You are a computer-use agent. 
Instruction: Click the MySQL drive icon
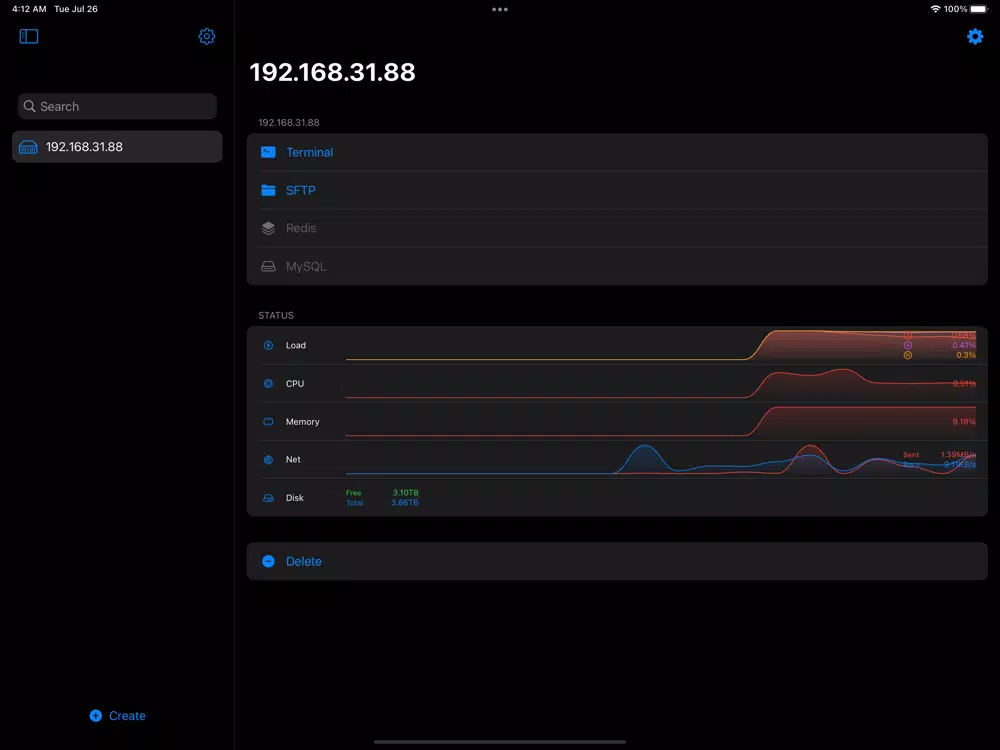(x=268, y=267)
